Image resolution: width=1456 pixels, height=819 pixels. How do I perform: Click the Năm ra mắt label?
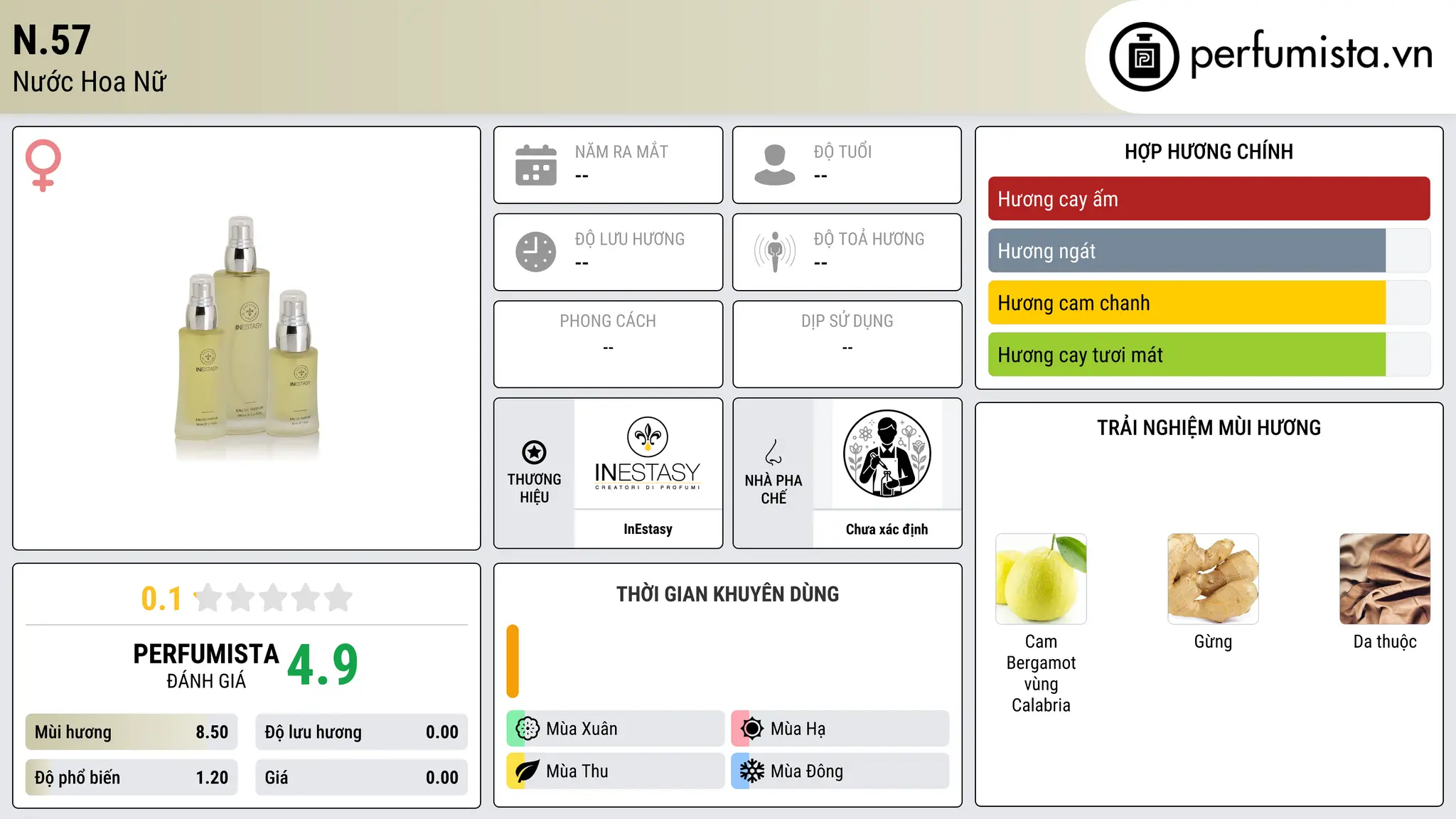click(621, 151)
